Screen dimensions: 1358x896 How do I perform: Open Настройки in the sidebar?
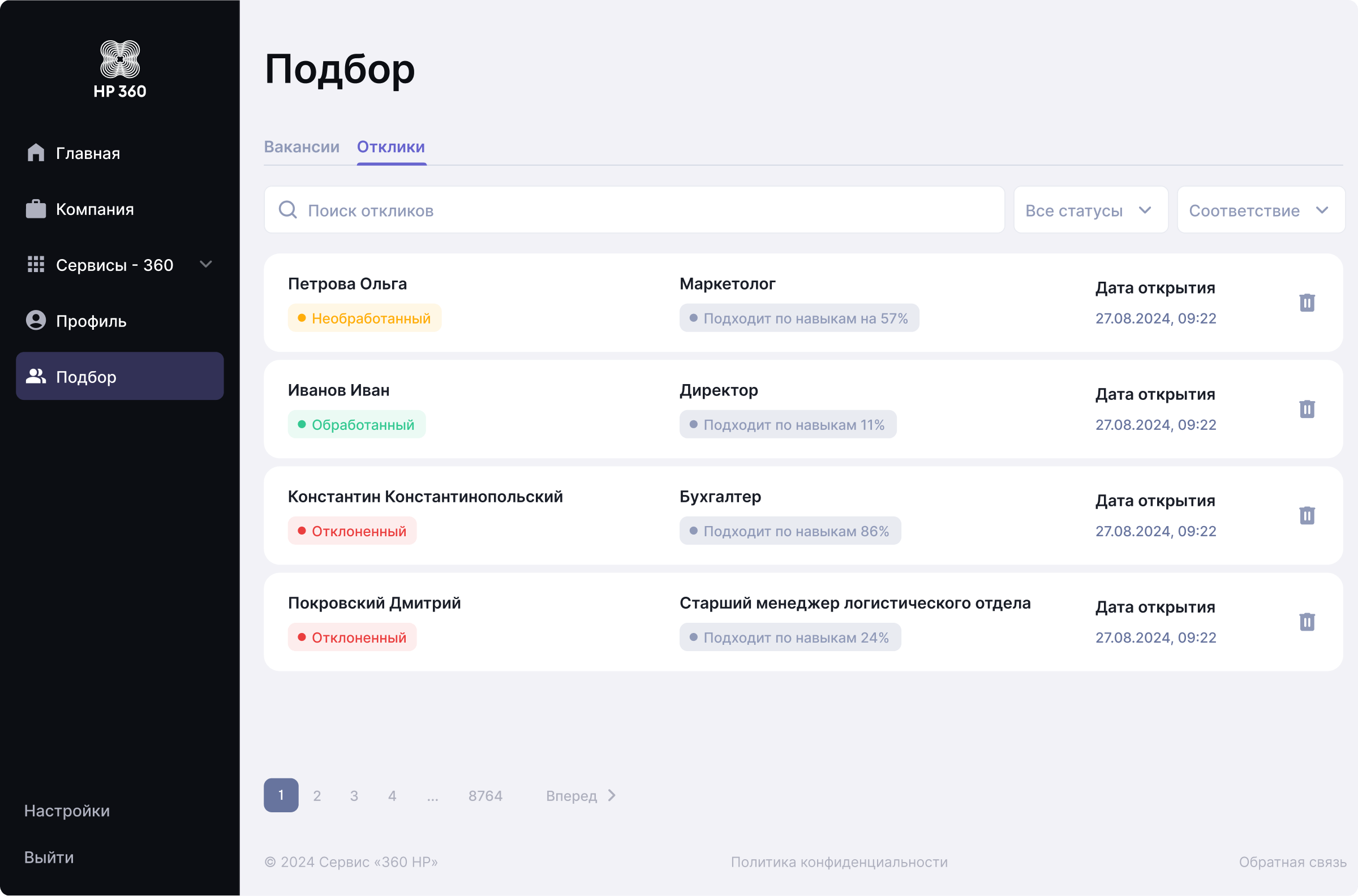[x=67, y=810]
